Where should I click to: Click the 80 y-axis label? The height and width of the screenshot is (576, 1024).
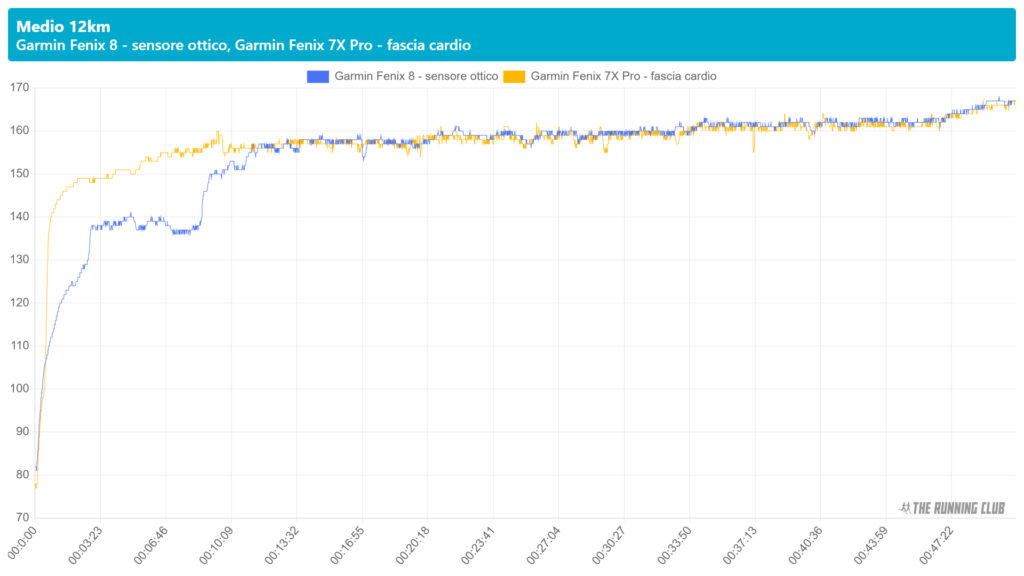point(22,475)
